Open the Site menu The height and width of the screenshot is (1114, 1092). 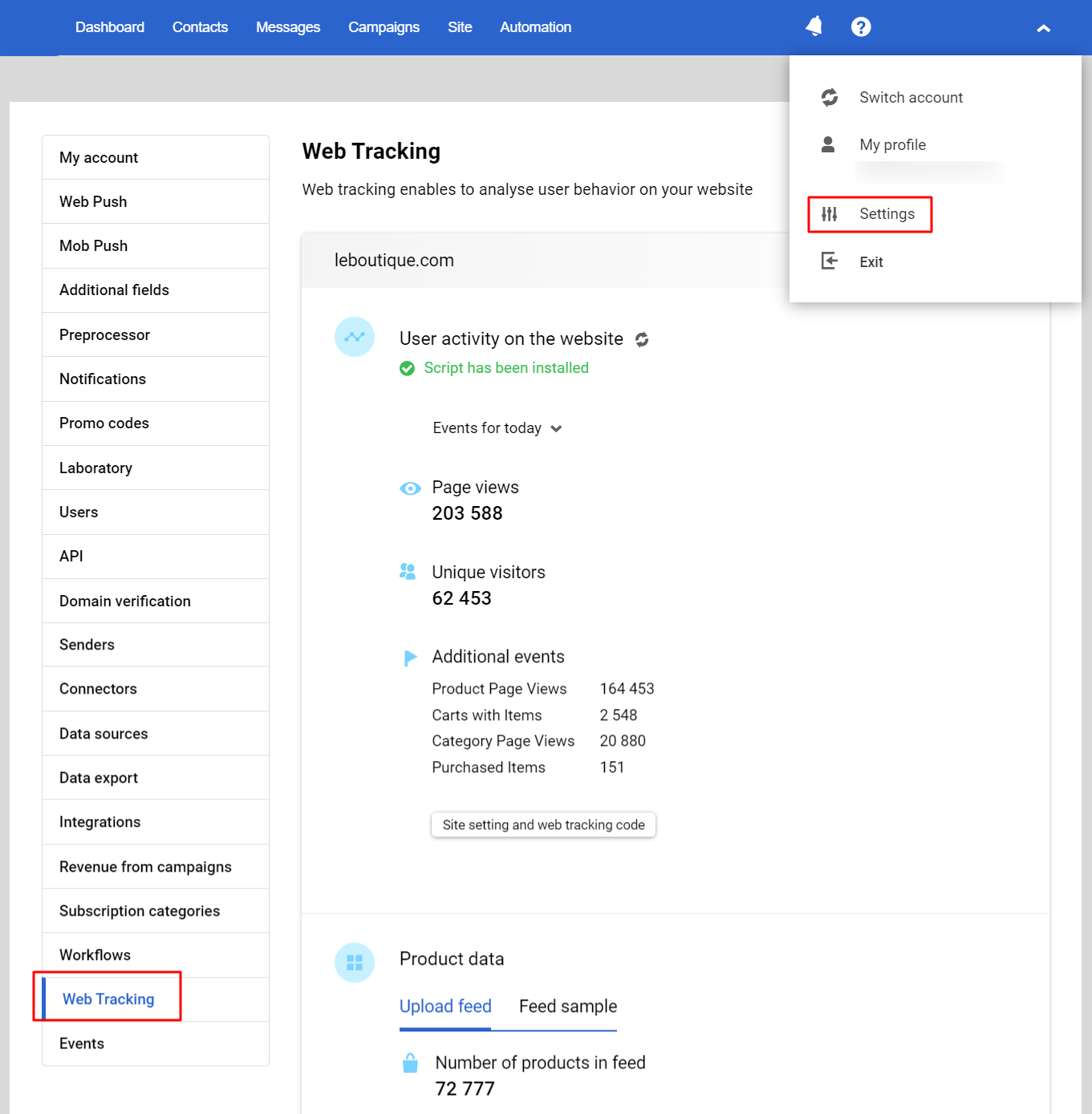tap(460, 27)
